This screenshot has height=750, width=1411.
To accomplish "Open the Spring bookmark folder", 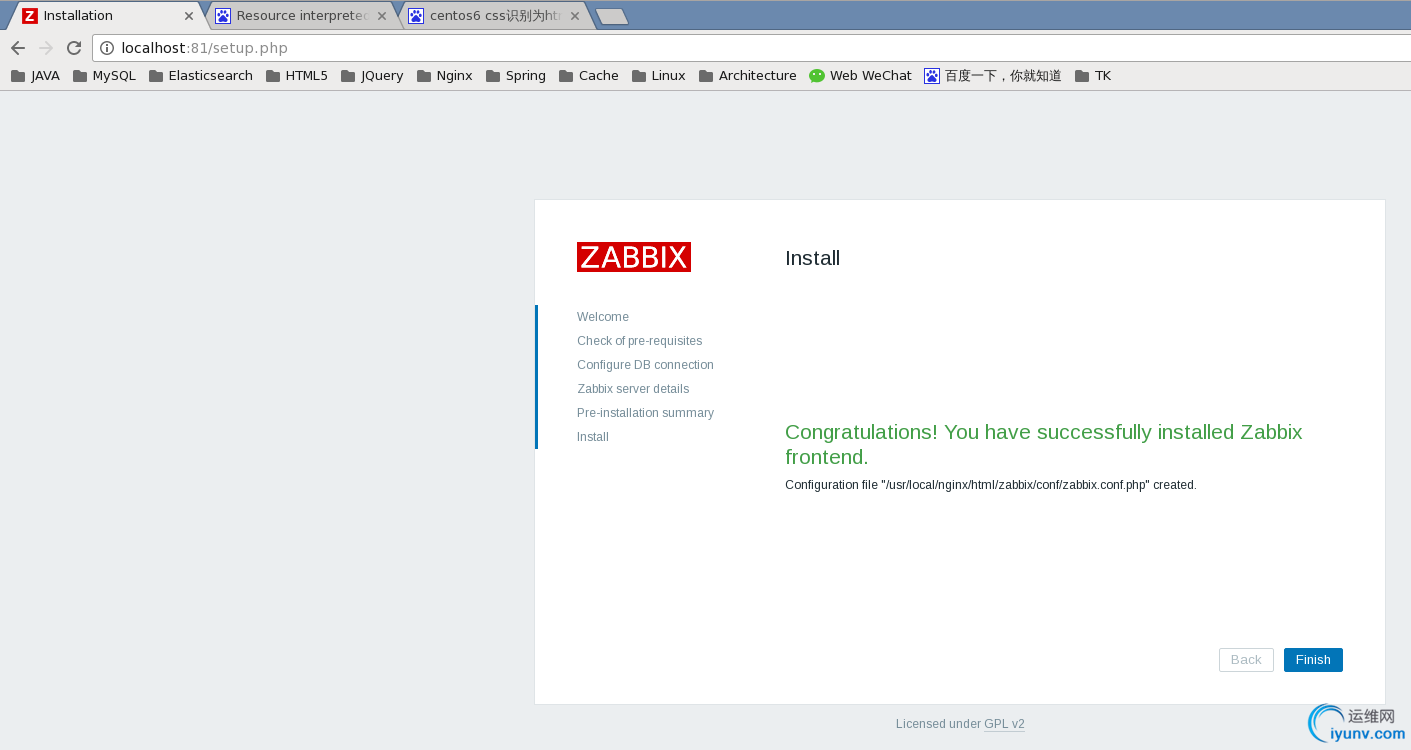I will pyautogui.click(x=516, y=76).
